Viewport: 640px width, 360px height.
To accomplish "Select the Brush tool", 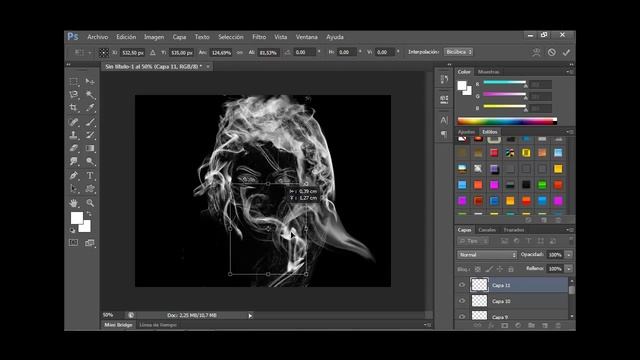I will click(90, 122).
